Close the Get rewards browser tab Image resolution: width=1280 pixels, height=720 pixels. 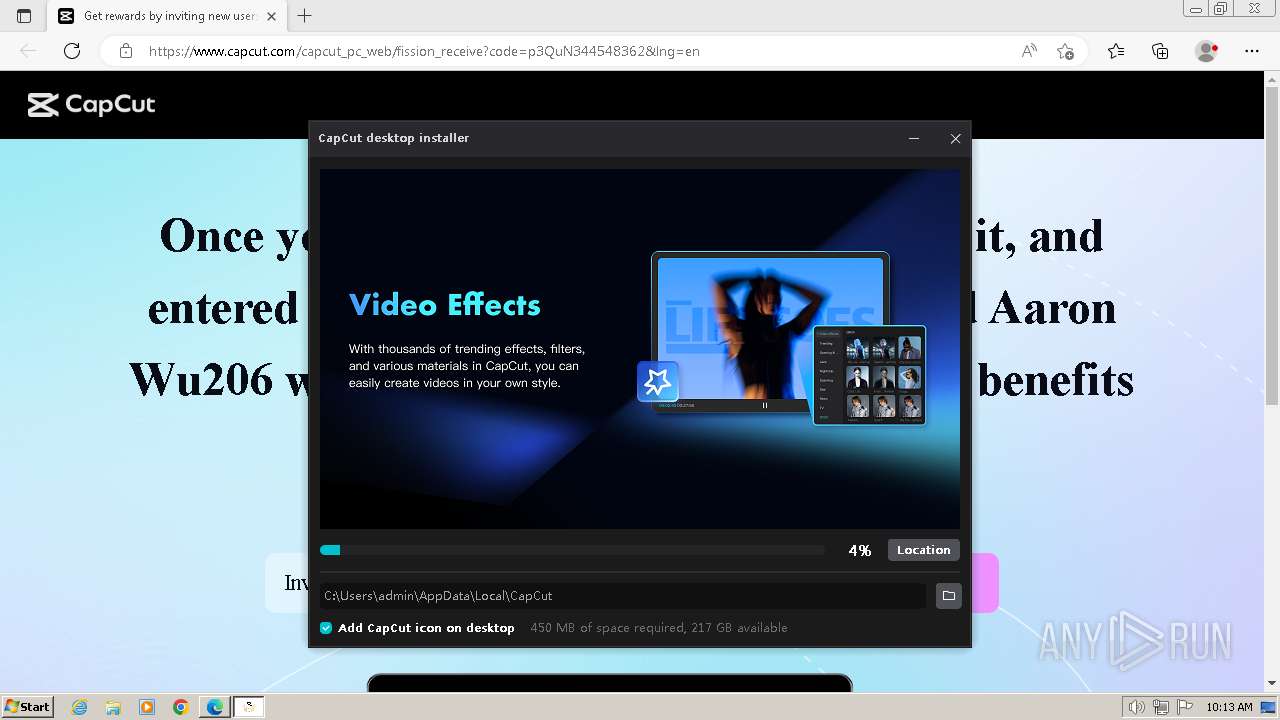[x=271, y=16]
